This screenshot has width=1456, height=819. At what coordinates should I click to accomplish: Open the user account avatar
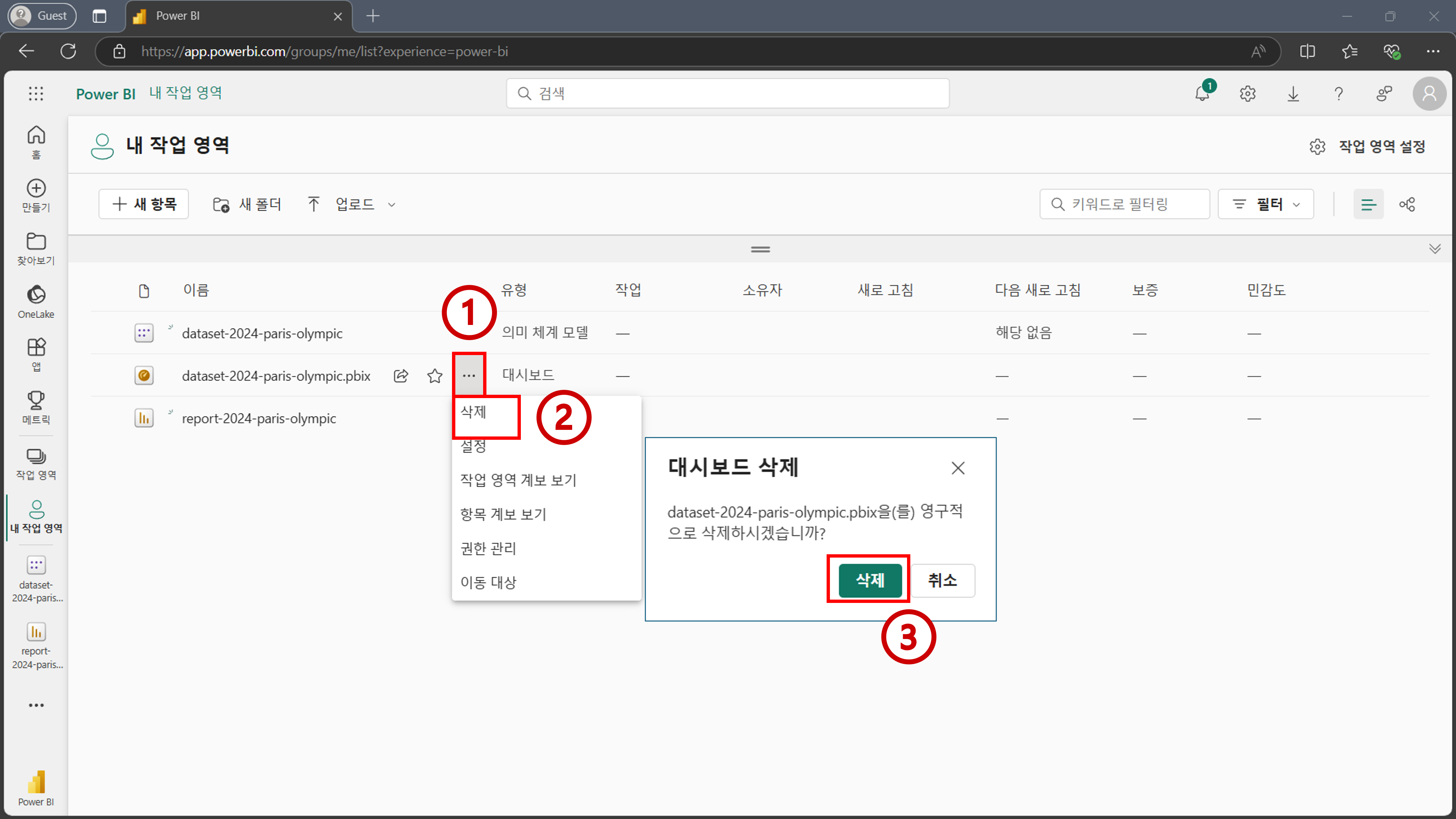1429,93
